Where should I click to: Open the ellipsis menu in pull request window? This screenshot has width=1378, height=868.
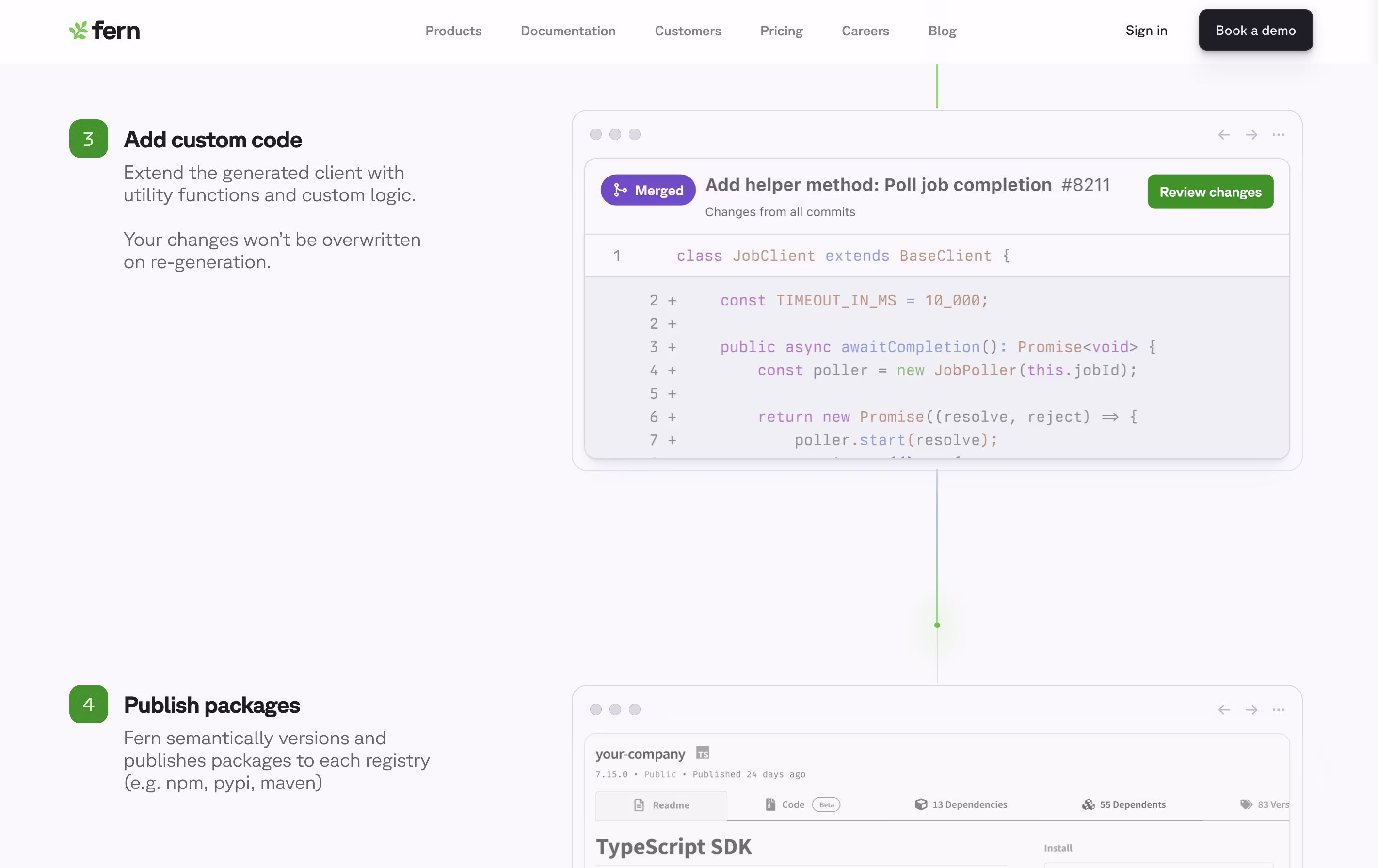(1278, 135)
